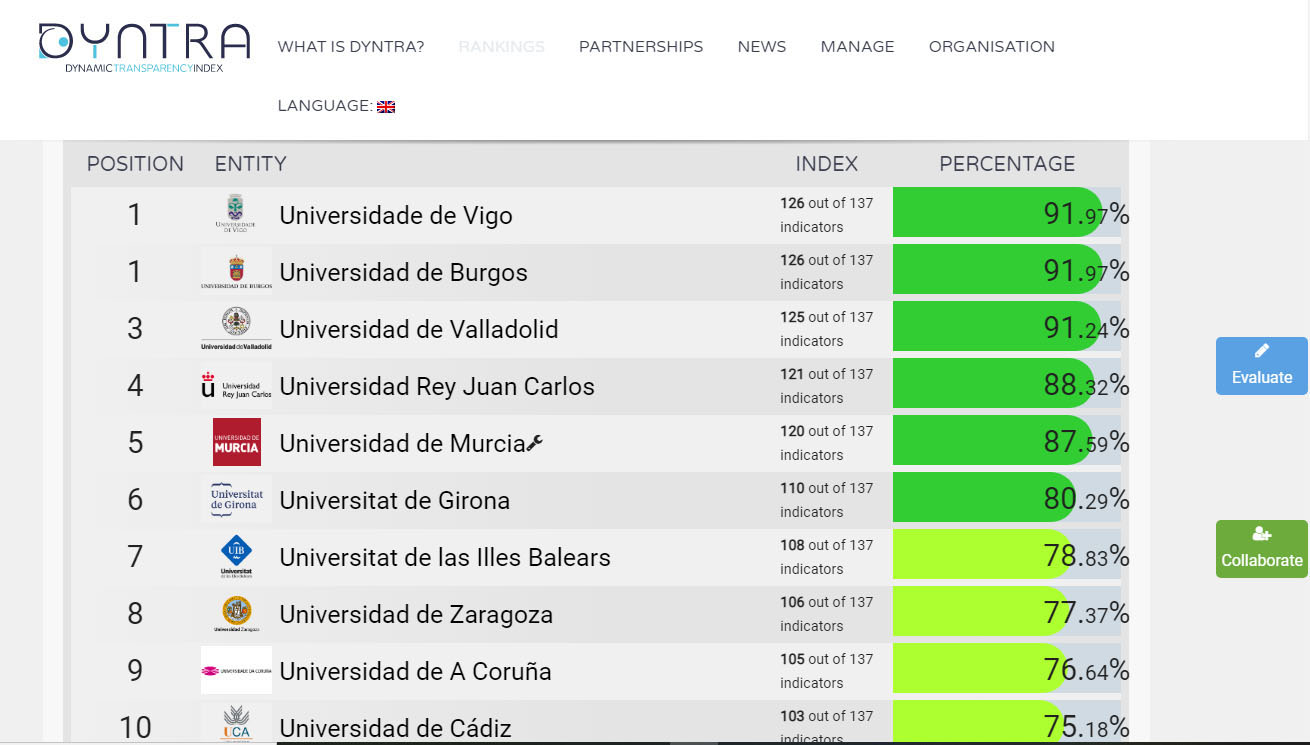Open the DYNTRA logo home link
This screenshot has width=1310, height=745.
point(144,47)
